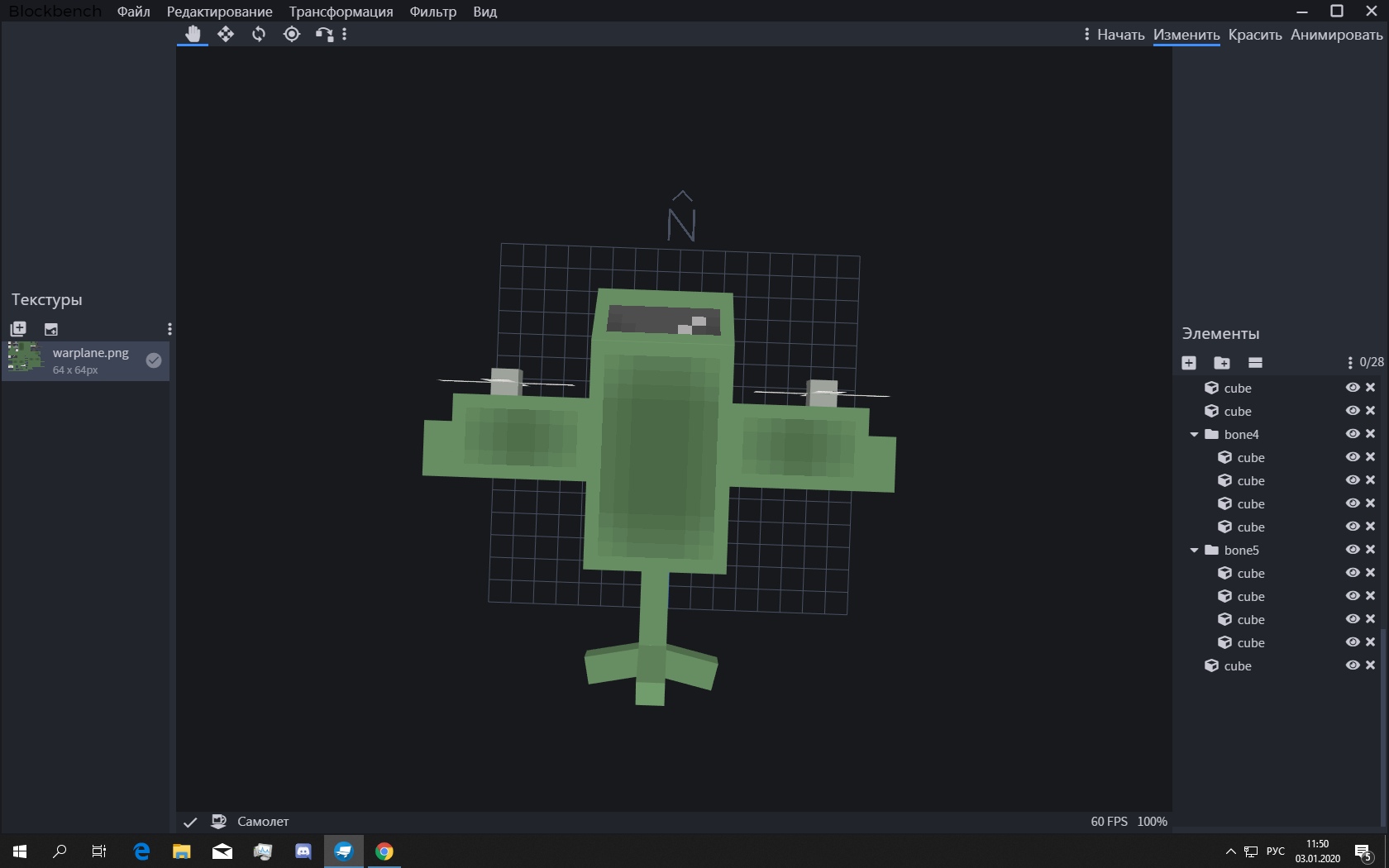The height and width of the screenshot is (868, 1389).
Task: Click the bone5 folder icon
Action: 1212,550
